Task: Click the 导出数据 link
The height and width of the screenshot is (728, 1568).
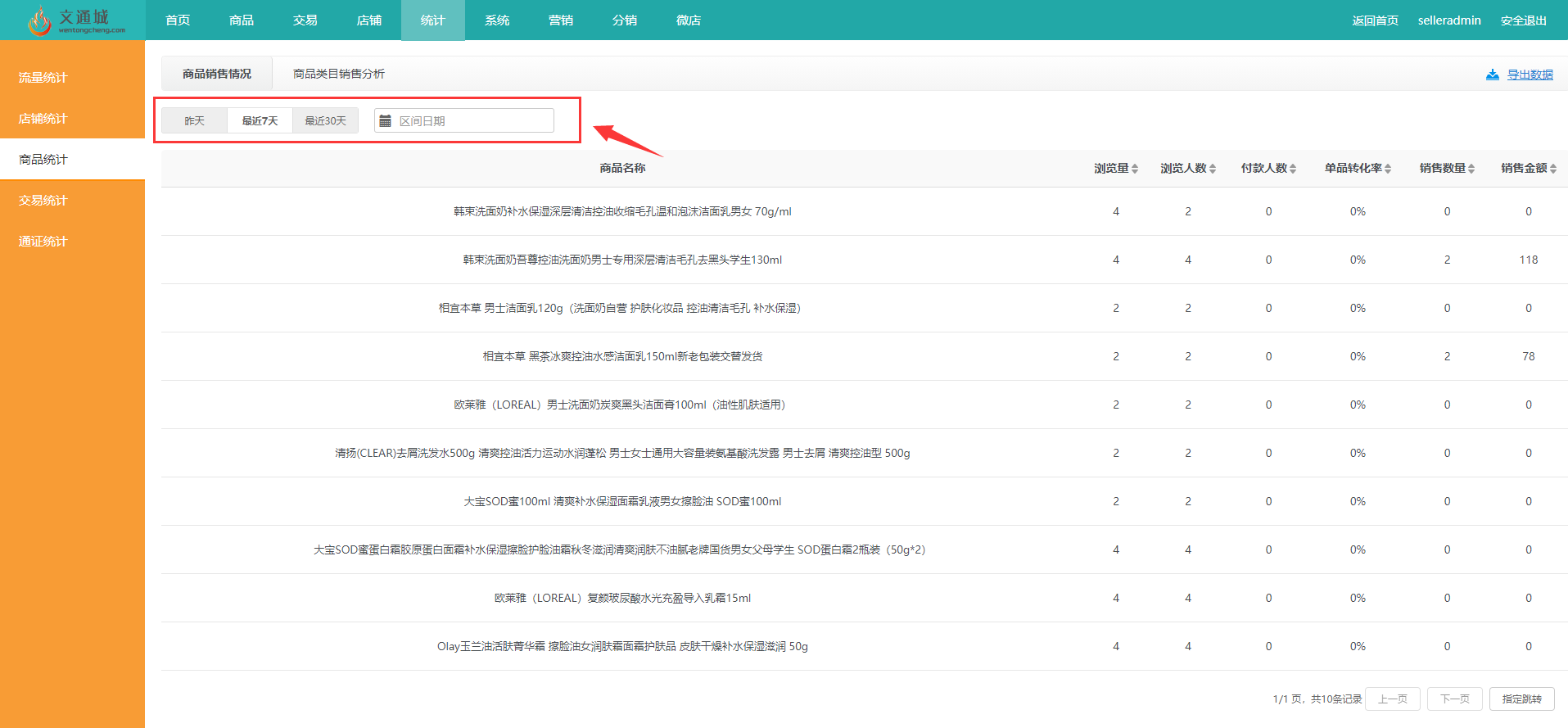Action: (x=1530, y=75)
